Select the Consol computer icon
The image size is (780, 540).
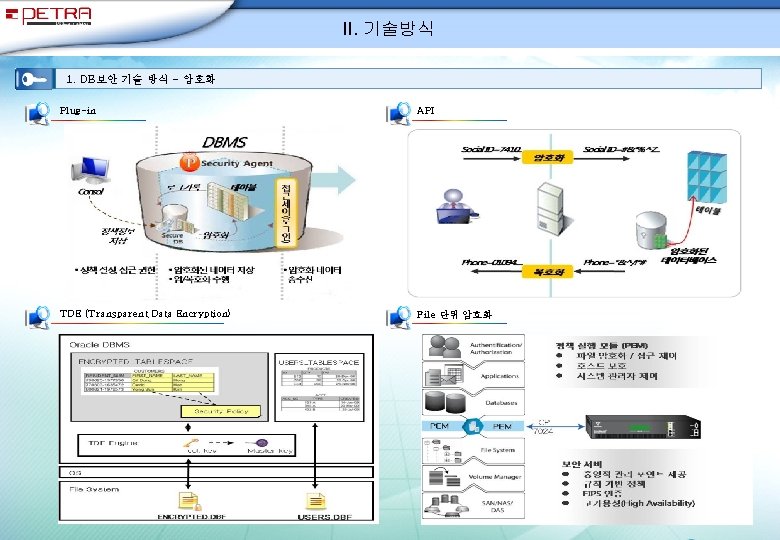[91, 171]
